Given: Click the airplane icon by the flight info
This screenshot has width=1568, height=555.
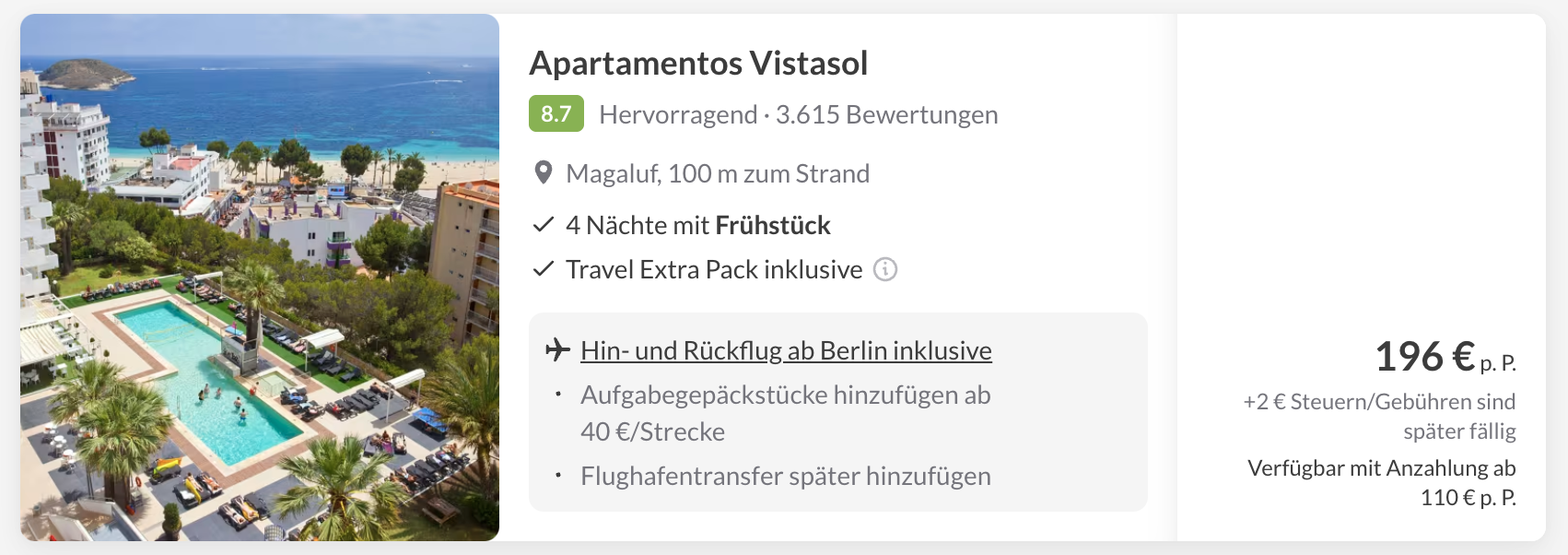Looking at the screenshot, I should [557, 350].
